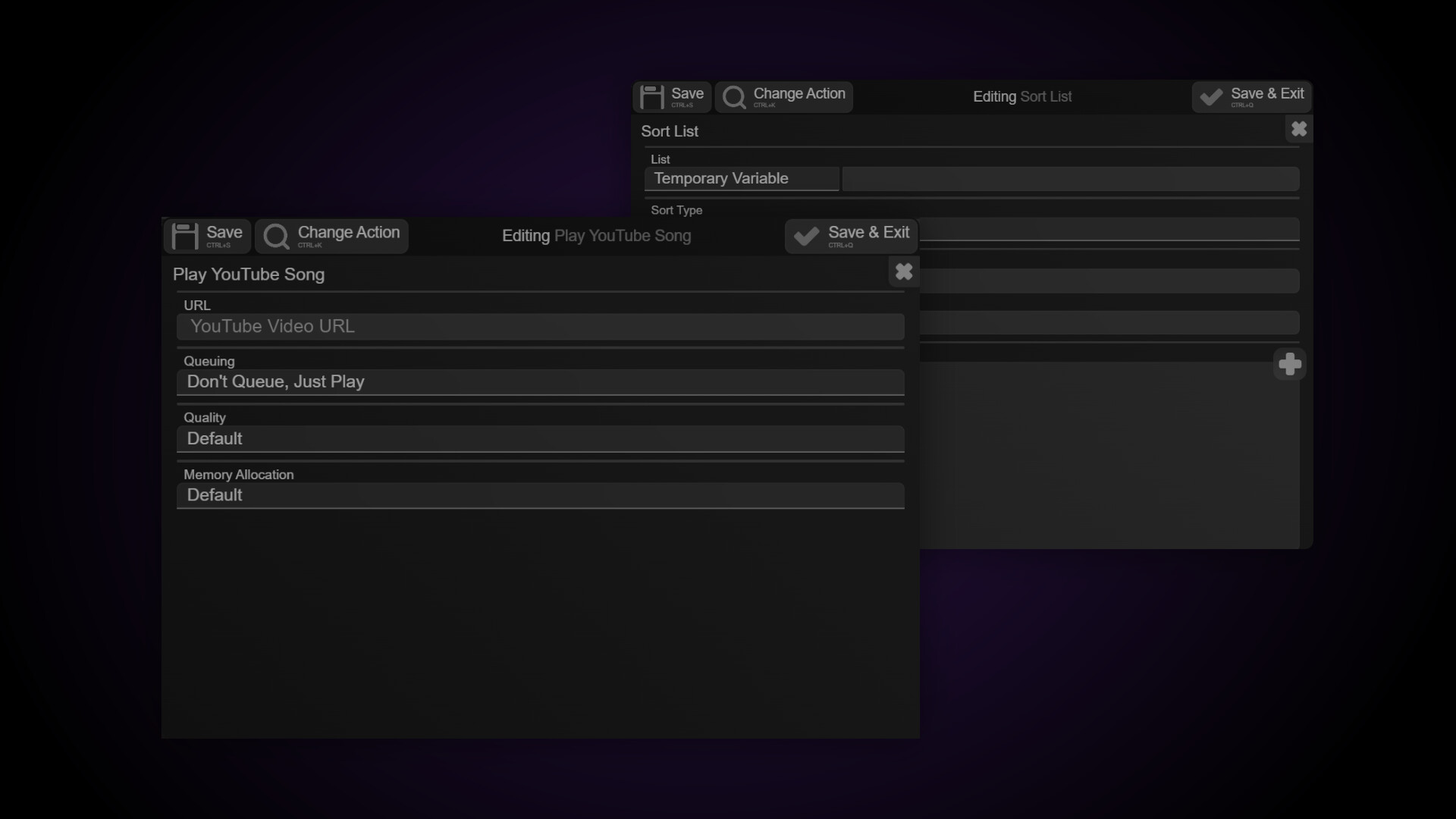Screen dimensions: 1456x819
Task: Open the Temporary Variable selector under List
Action: tap(742, 178)
